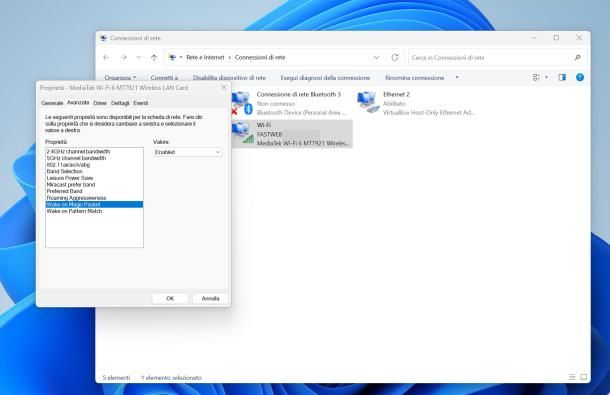This screenshot has height=395, width=610.
Task: Select 2.4GHz channel bandwidth property
Action: click(94, 151)
